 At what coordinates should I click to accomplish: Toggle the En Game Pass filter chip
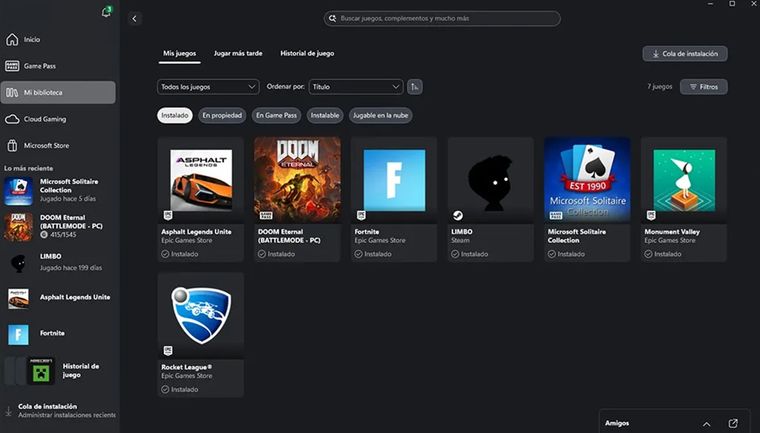276,115
